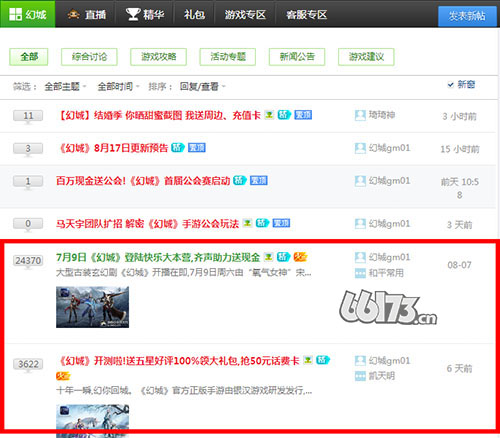Click the 置顶 badge on 百万现金送公会 thread

tap(259, 181)
